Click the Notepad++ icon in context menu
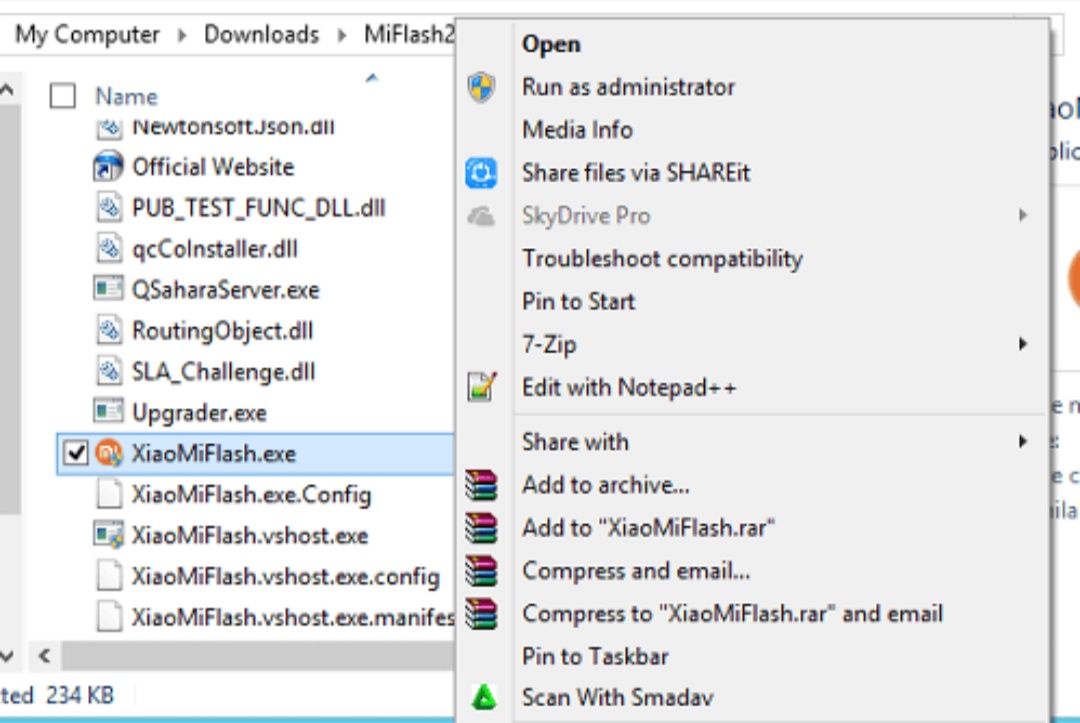1080x723 pixels. (481, 386)
